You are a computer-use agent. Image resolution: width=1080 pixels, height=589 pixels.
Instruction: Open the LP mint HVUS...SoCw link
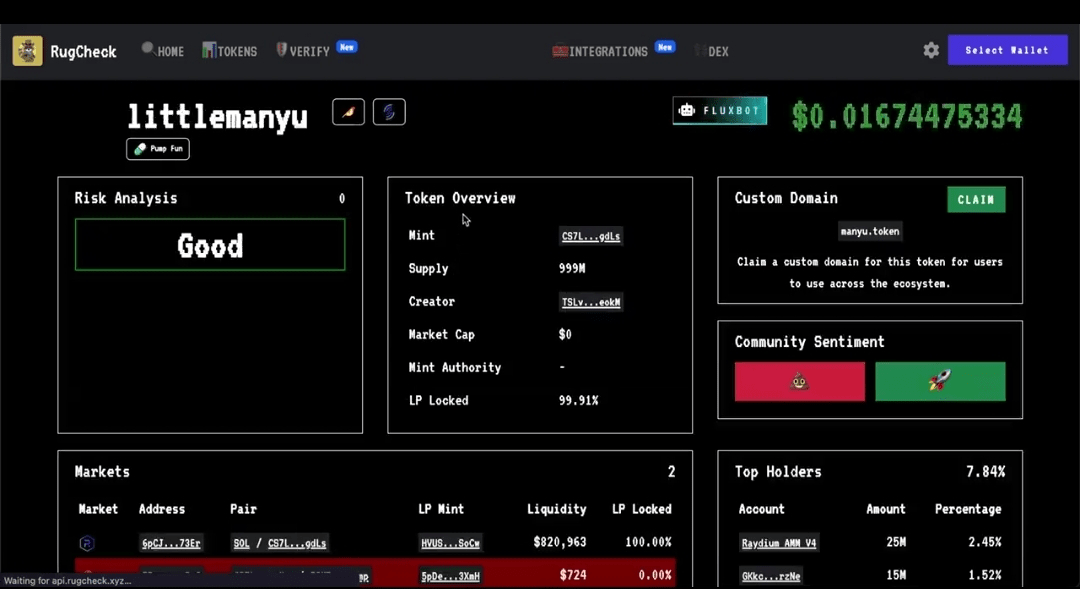click(x=450, y=543)
